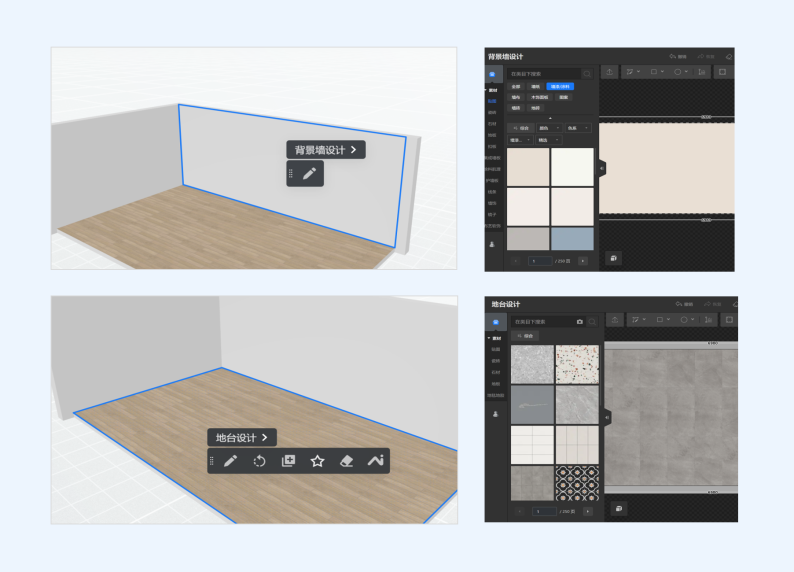The width and height of the screenshot is (794, 572).
Task: Click the camera image-search icon in 地台设计
Action: coord(580,321)
